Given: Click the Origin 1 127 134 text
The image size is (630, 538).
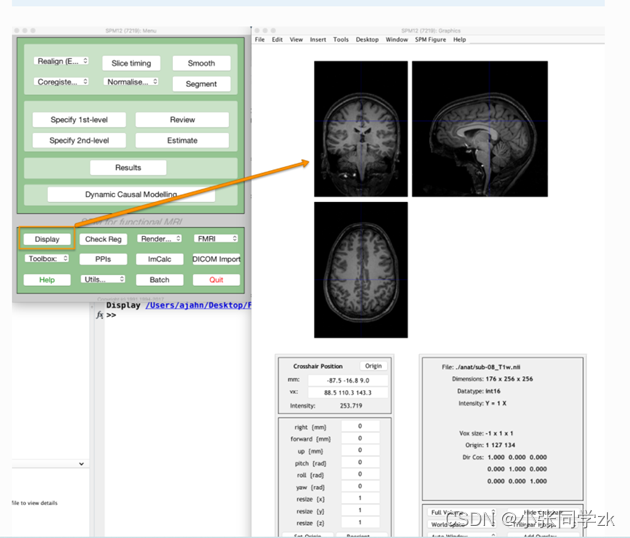Looking at the screenshot, I should pyautogui.click(x=490, y=445).
